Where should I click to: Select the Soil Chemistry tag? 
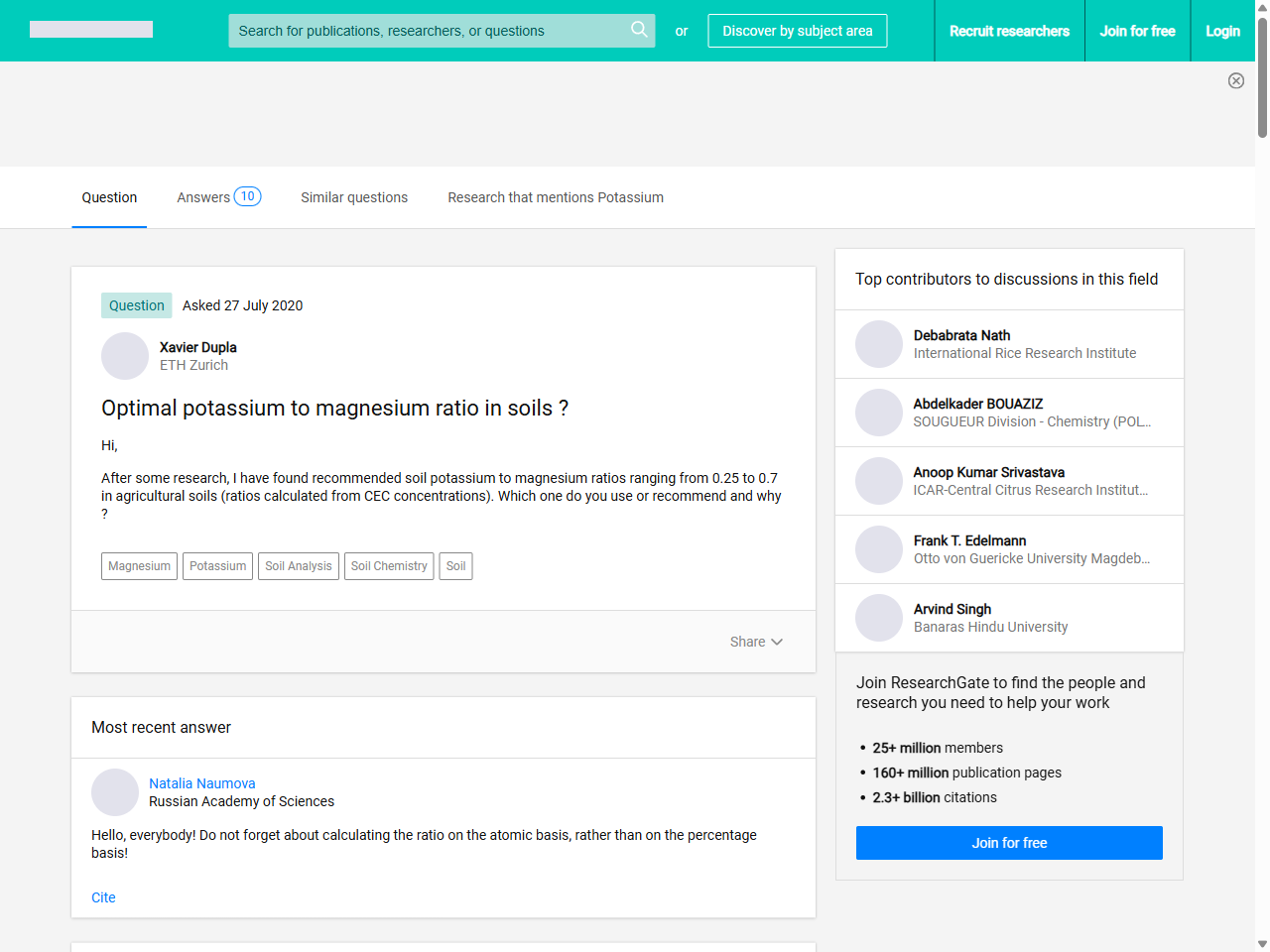pos(389,566)
